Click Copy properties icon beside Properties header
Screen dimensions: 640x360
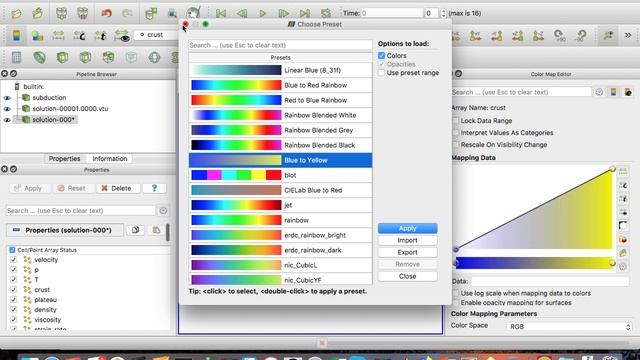136,230
